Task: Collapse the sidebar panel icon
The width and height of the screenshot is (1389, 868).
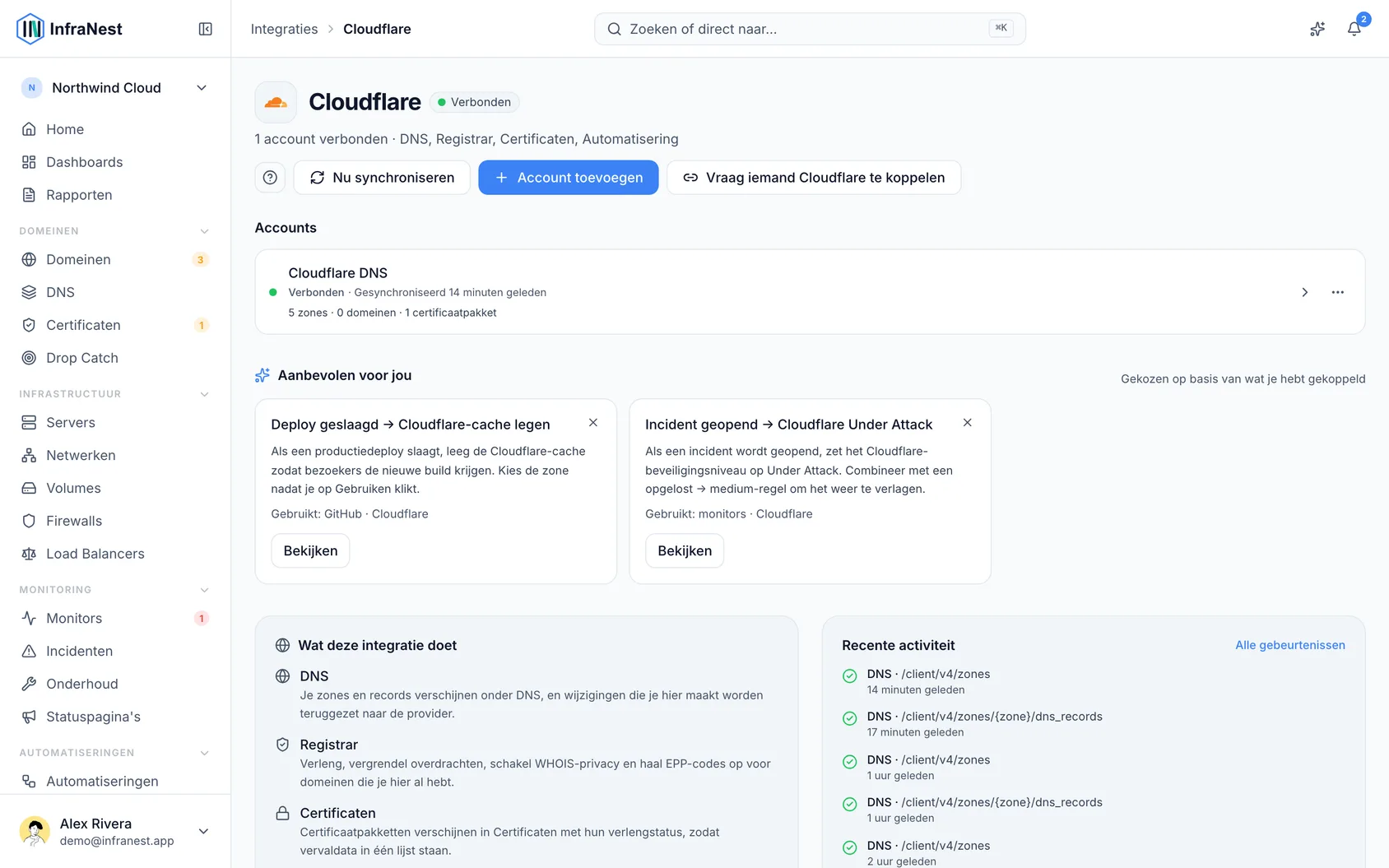Action: [x=206, y=29]
